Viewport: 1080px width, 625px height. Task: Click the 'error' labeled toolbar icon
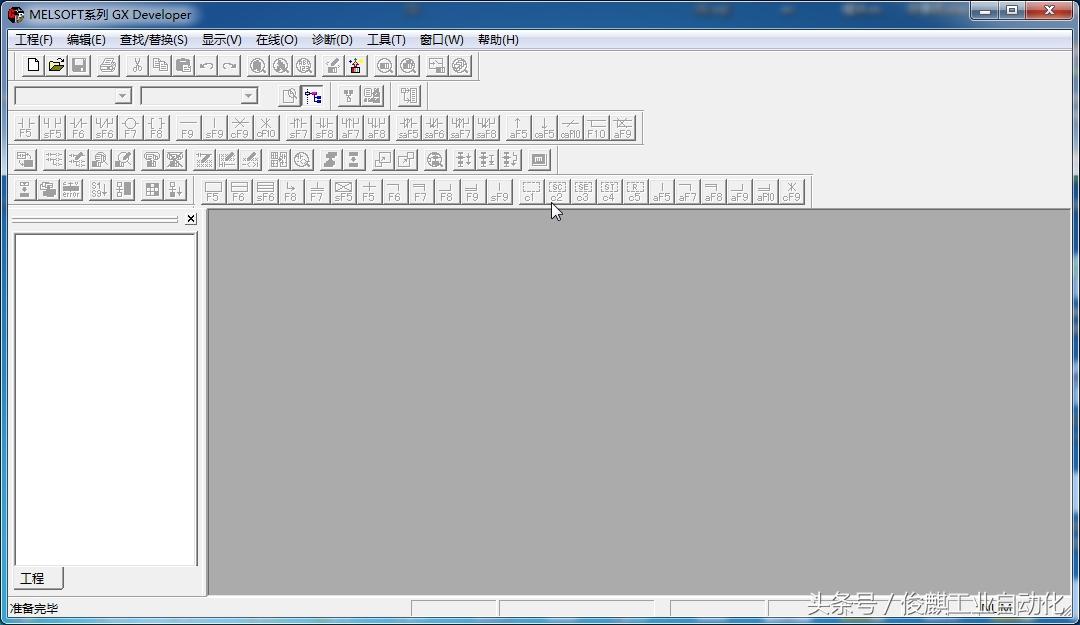point(71,189)
